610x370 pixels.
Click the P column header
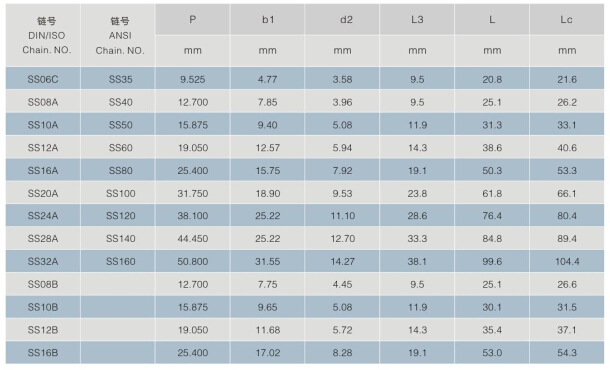[193, 19]
